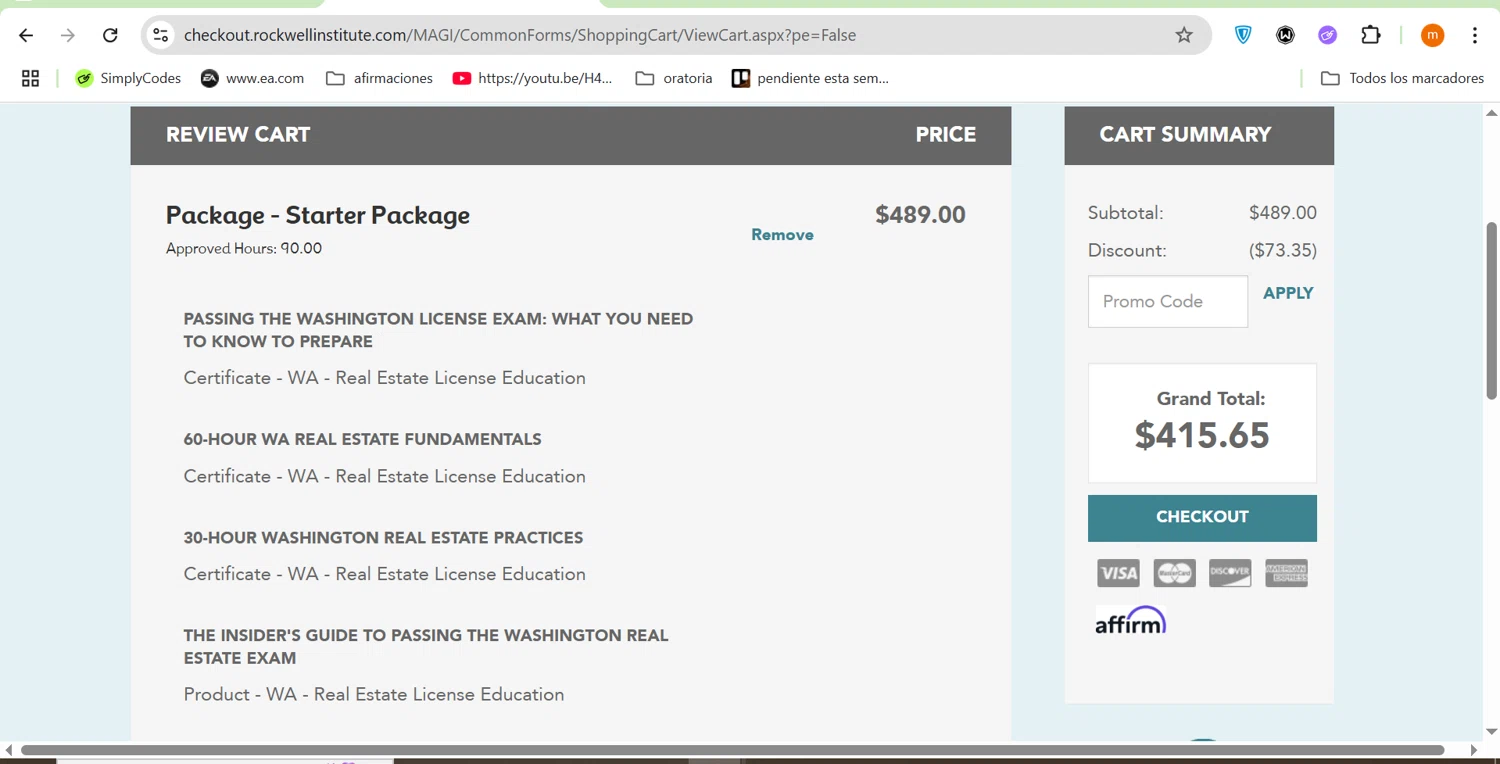Click the MasterCard icon
The image size is (1500, 764).
[1174, 573]
